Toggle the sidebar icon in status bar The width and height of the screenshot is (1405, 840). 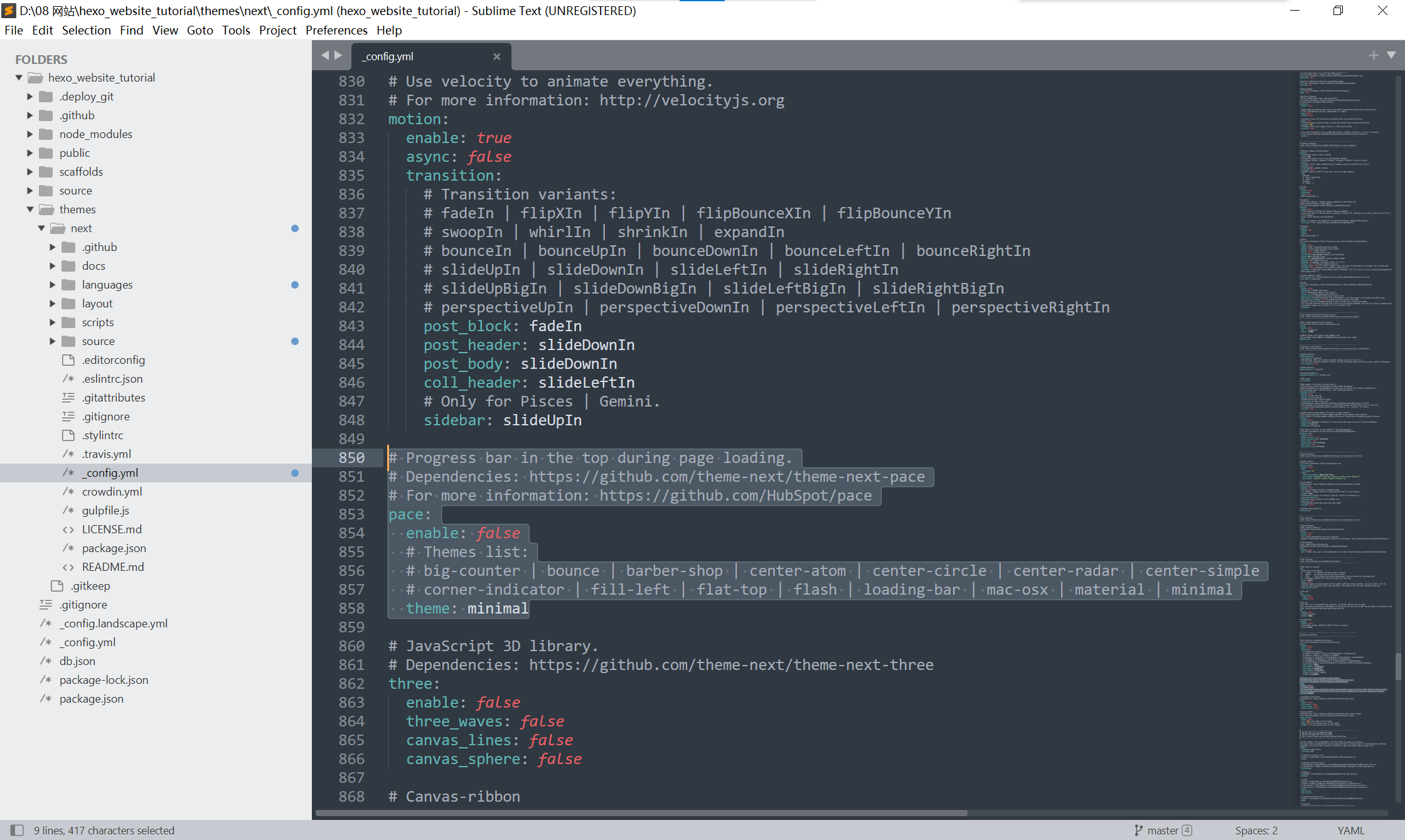tap(17, 830)
